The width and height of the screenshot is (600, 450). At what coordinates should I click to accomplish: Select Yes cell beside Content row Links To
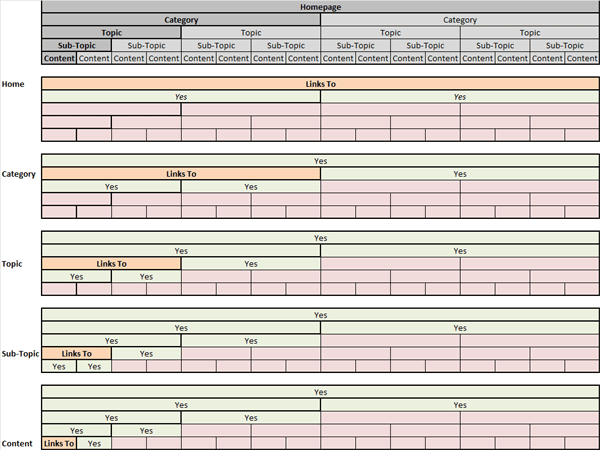click(94, 443)
